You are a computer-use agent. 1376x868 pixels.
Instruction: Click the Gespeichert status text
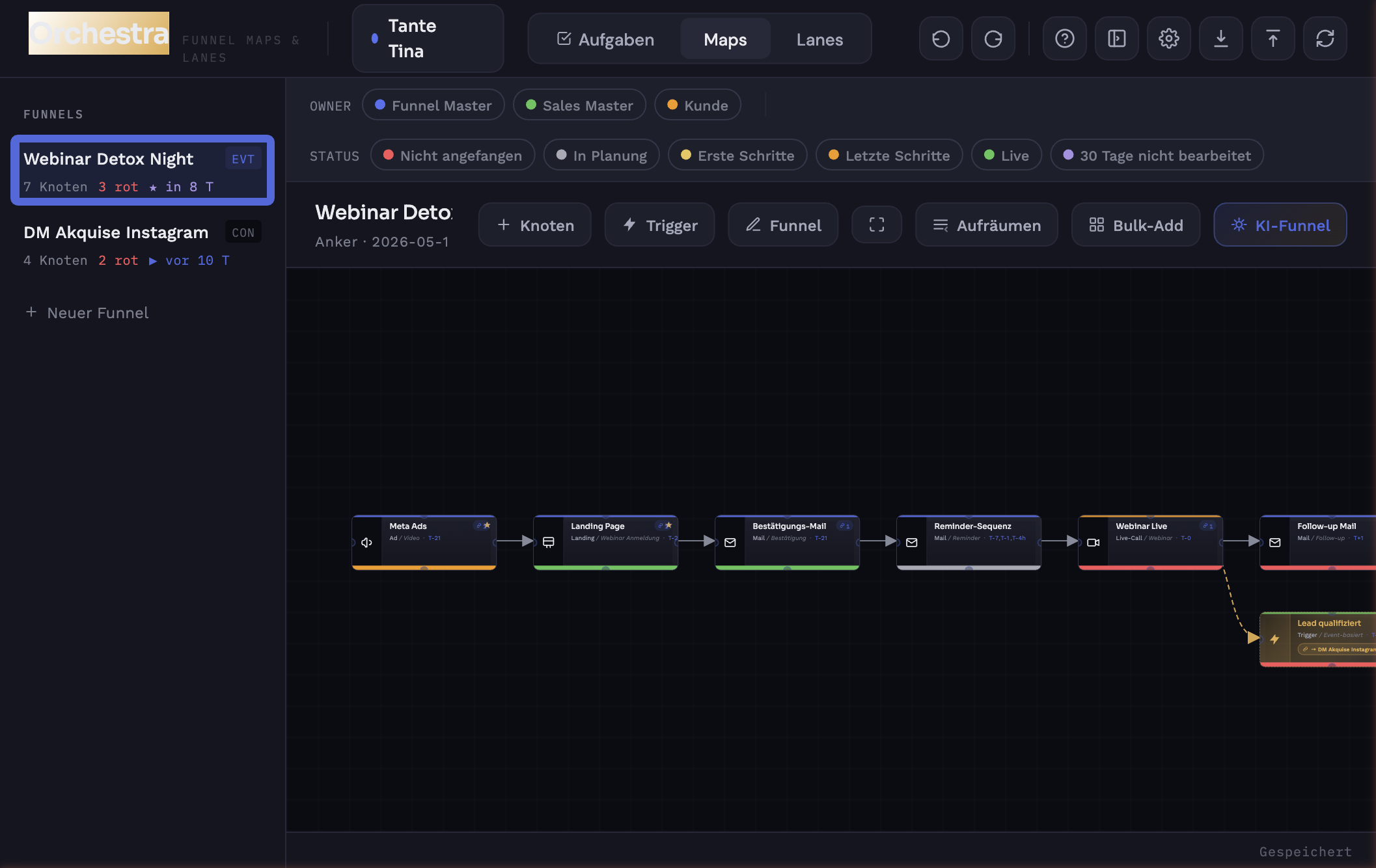point(1305,852)
